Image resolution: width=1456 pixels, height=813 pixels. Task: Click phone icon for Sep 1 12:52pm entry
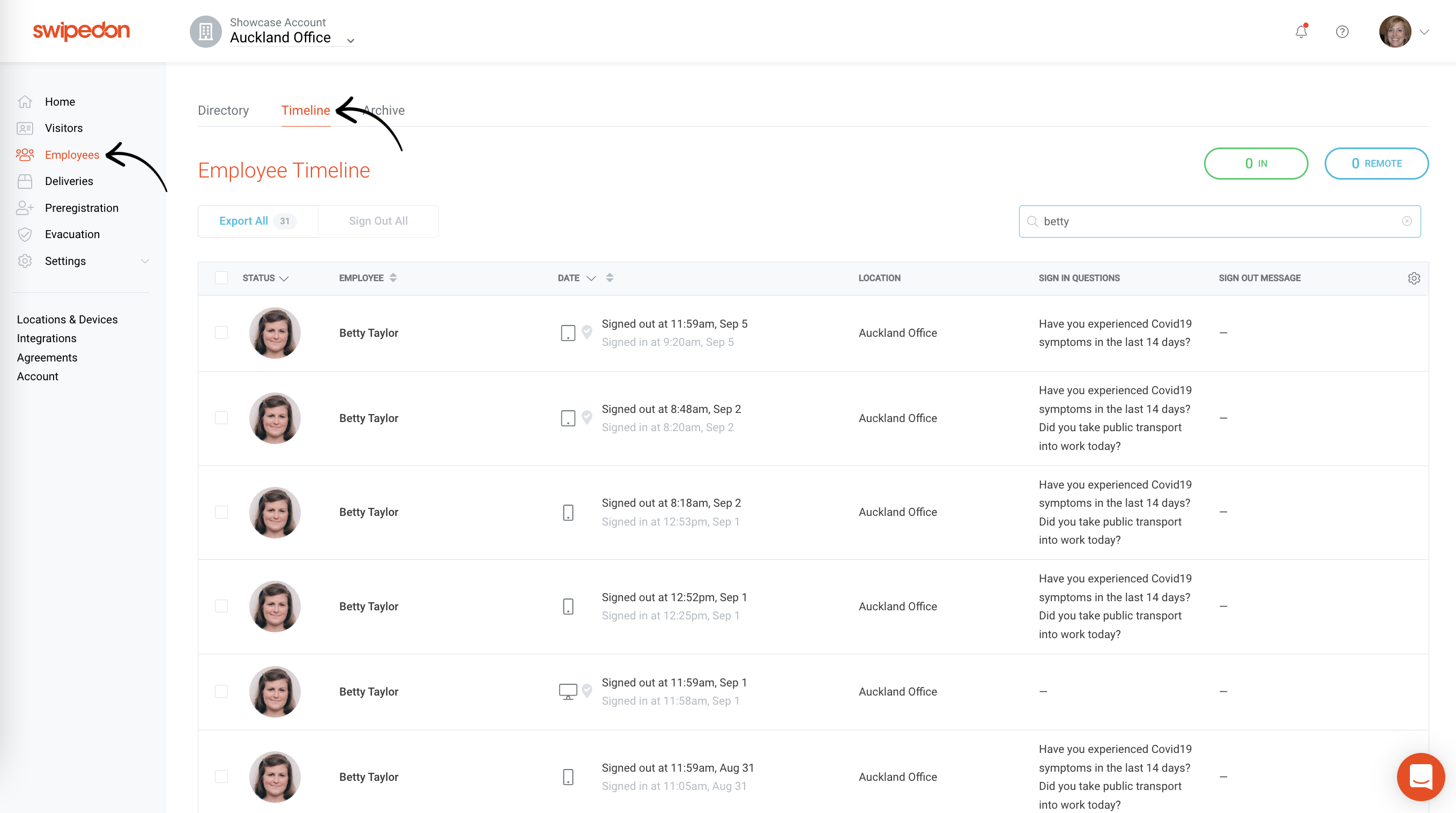pos(568,606)
